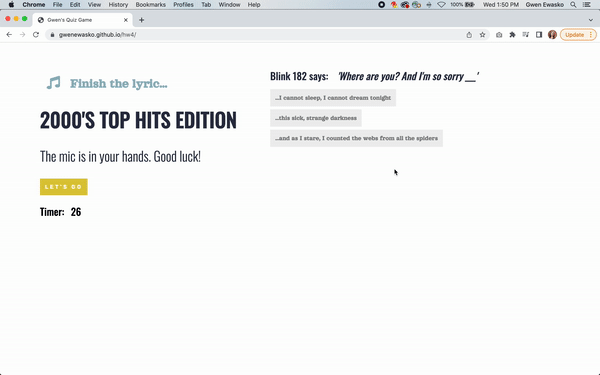This screenshot has width=600, height=375.
Task: Click the music note icon
Action: click(54, 83)
